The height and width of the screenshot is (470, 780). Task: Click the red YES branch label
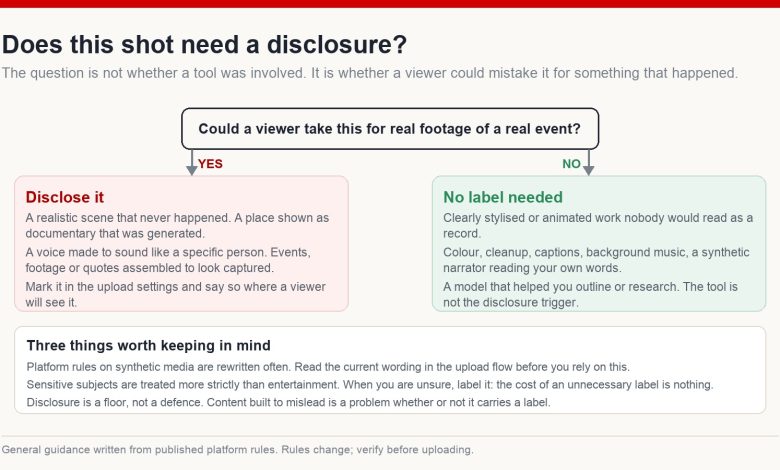click(x=210, y=164)
